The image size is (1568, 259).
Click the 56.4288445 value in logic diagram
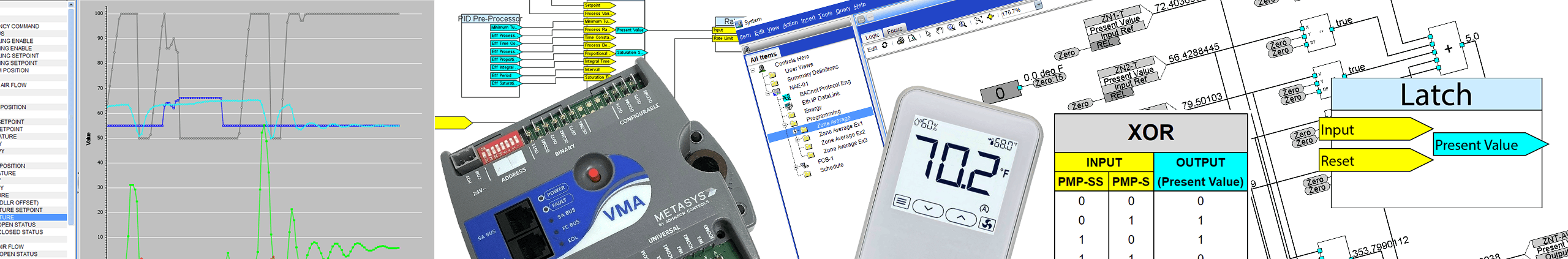(x=1194, y=53)
